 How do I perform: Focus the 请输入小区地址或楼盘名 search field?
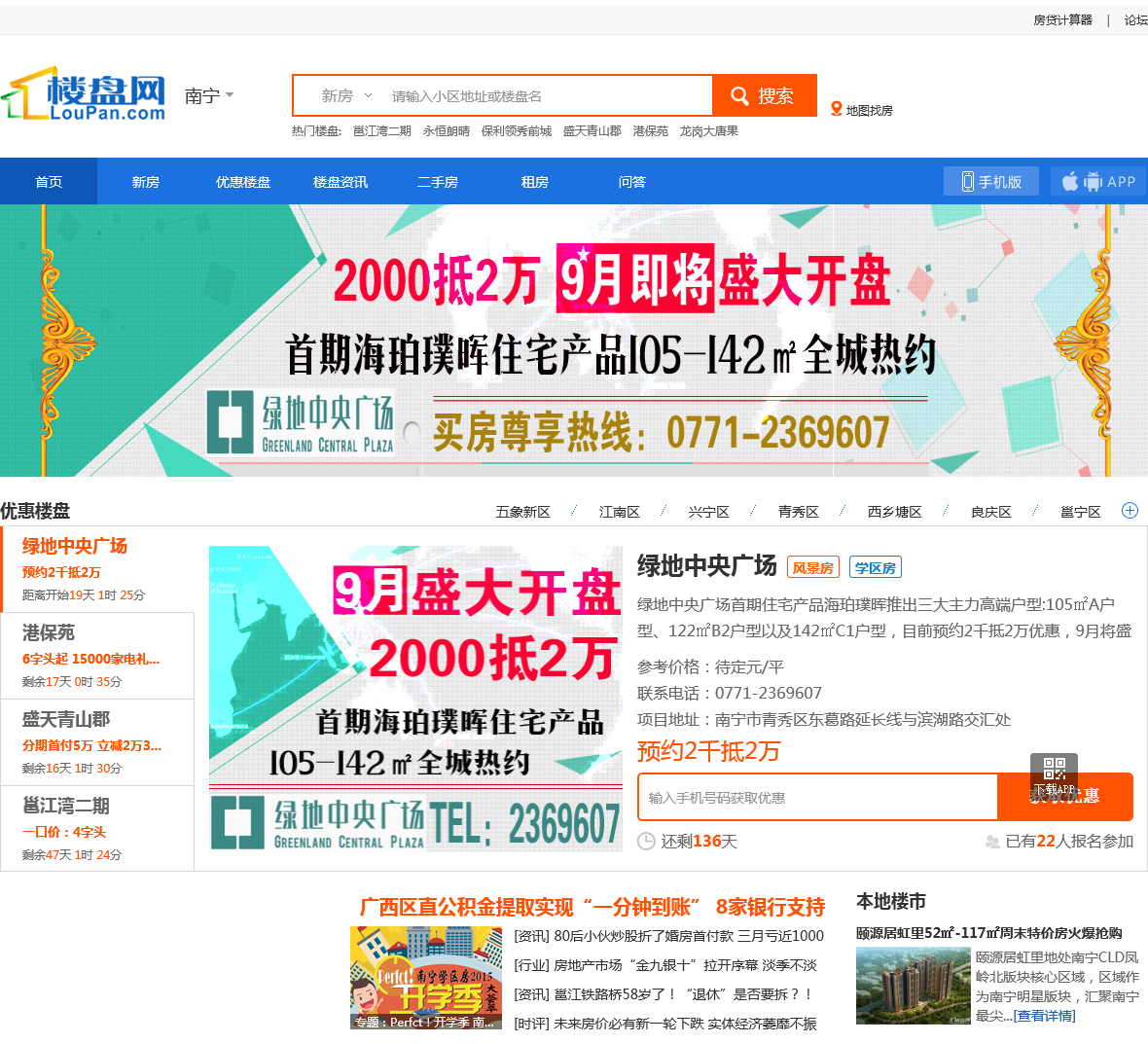click(549, 96)
